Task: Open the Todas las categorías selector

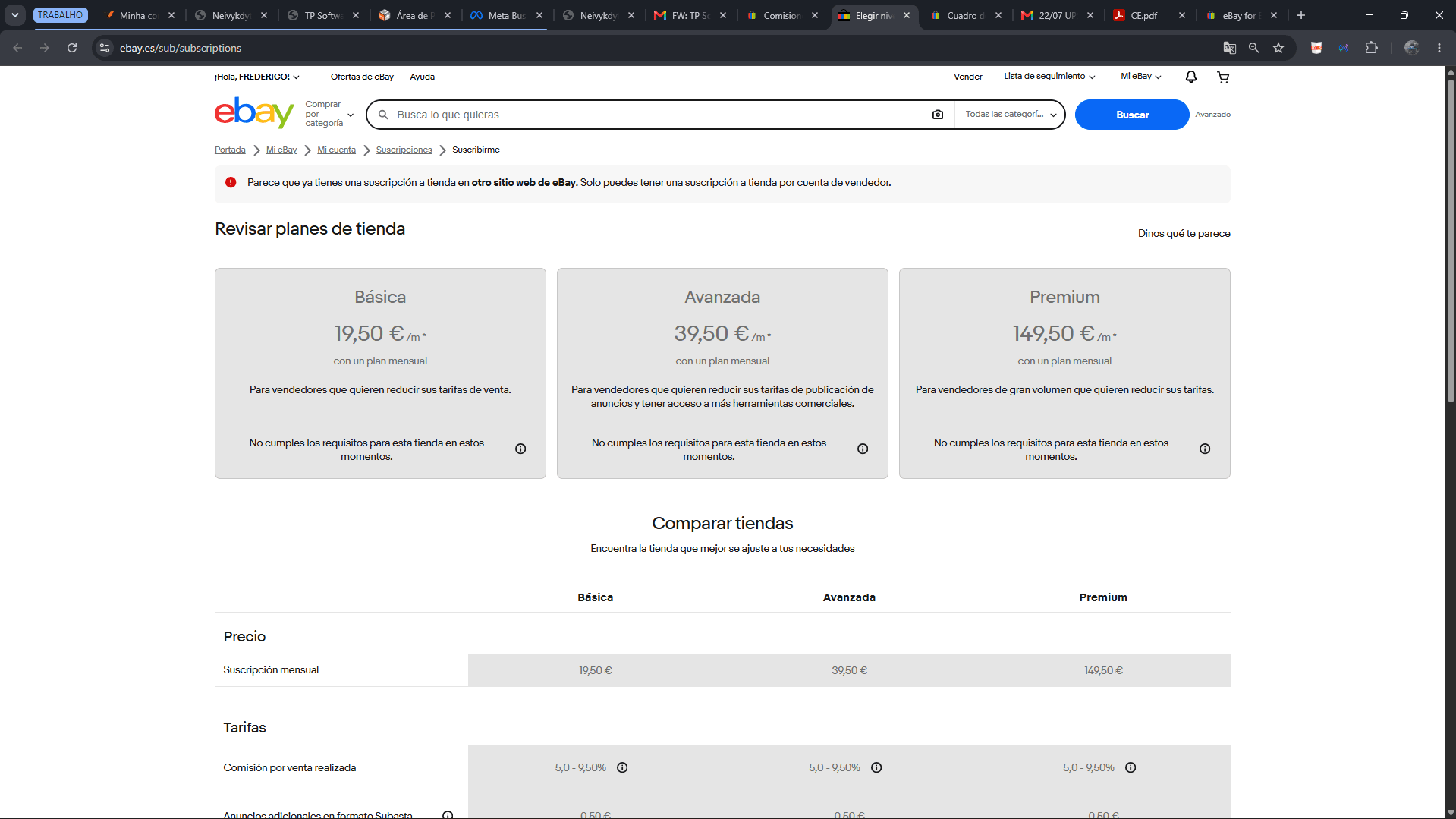Action: pyautogui.click(x=1011, y=115)
